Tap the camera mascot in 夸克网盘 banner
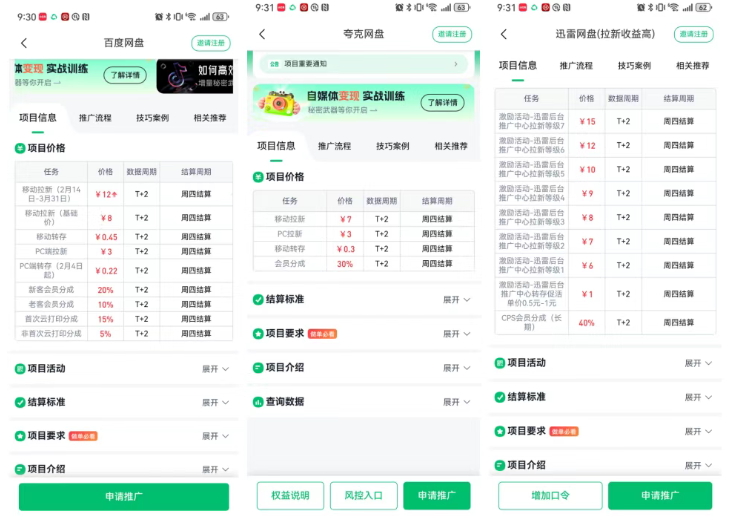 click(x=279, y=102)
